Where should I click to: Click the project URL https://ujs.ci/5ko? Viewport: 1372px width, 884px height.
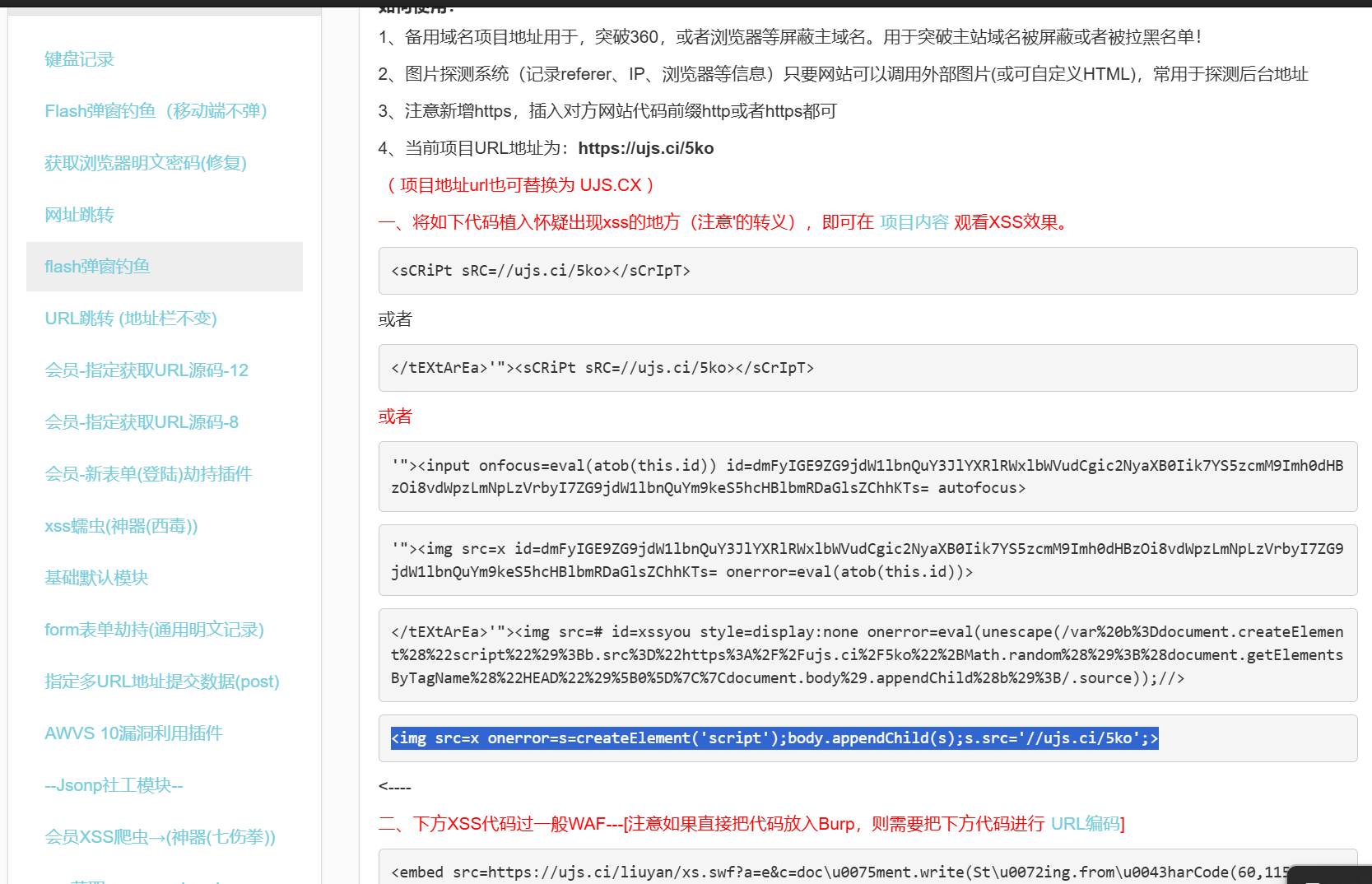pyautogui.click(x=646, y=148)
